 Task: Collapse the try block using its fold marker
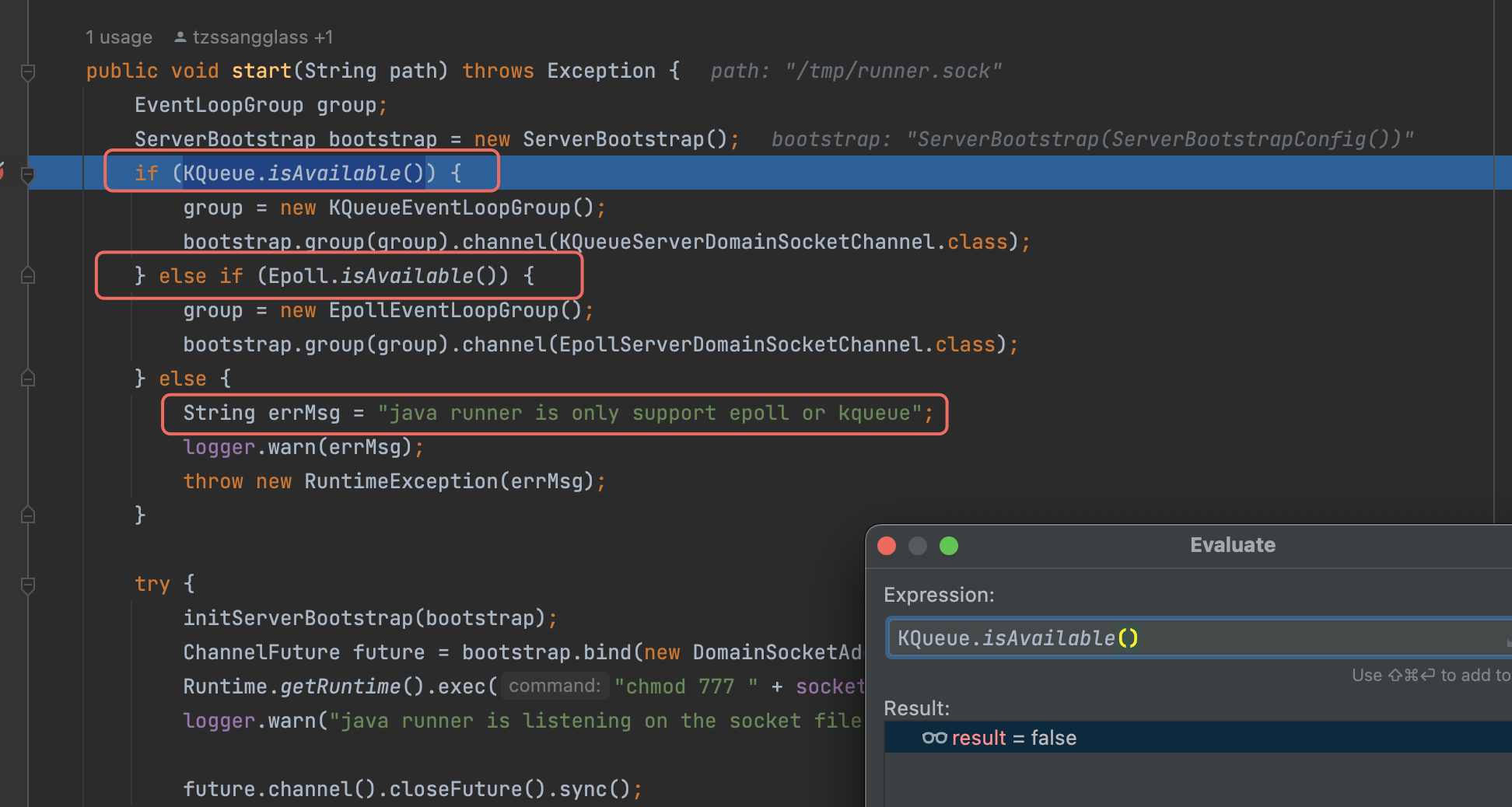(x=28, y=584)
